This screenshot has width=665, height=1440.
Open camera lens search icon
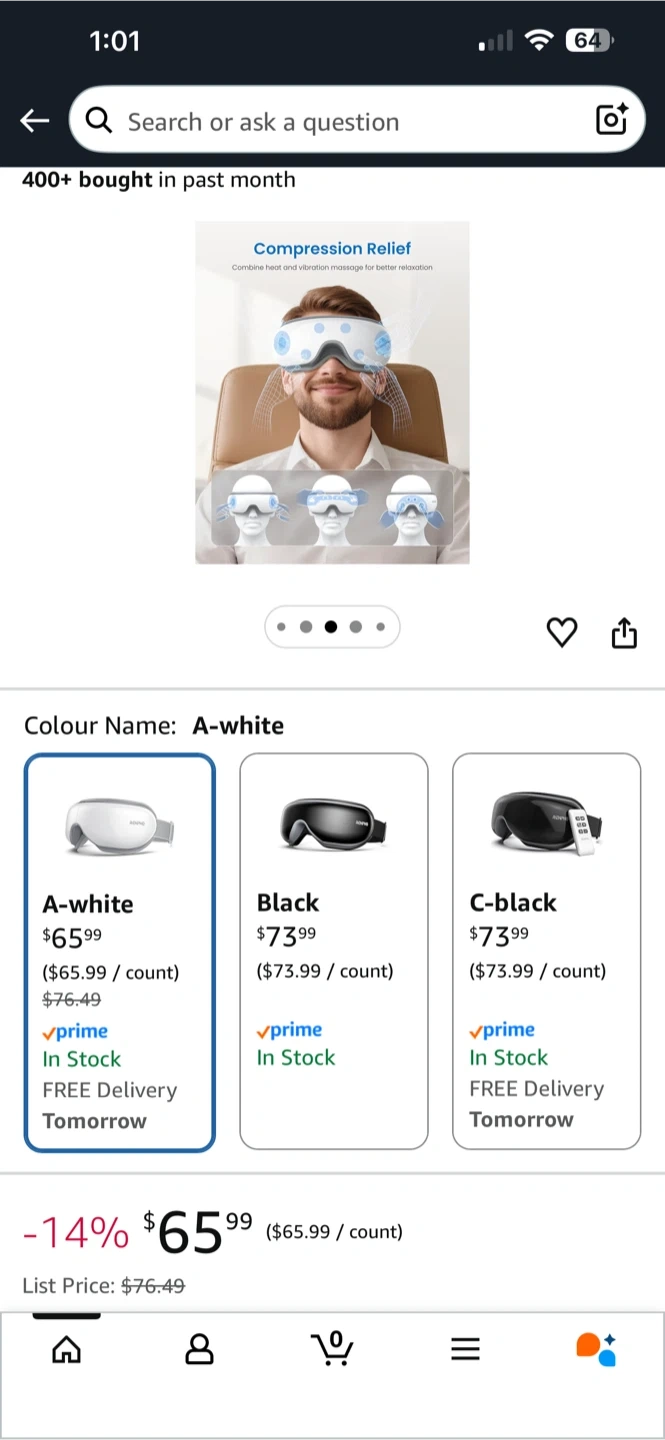click(x=611, y=120)
